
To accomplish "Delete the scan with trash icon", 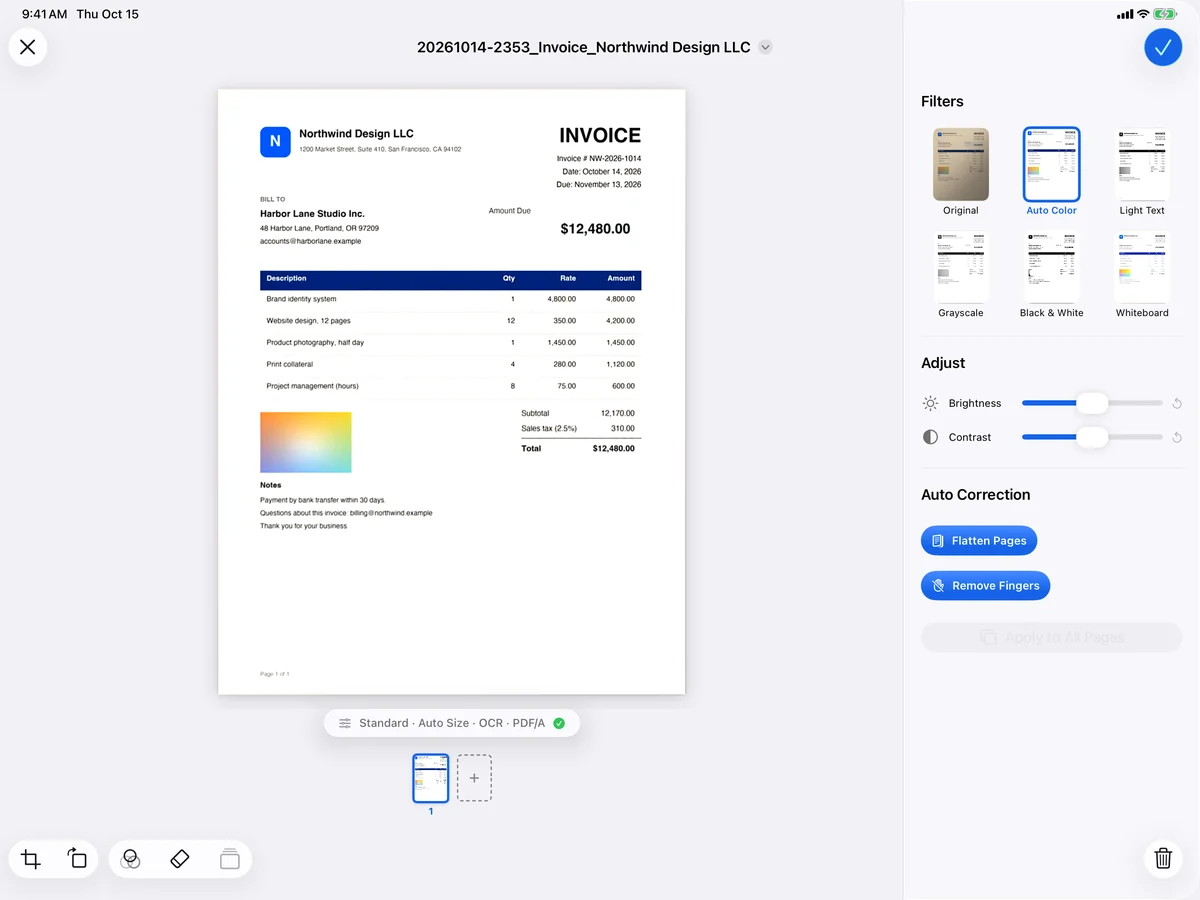I will pyautogui.click(x=1163, y=858).
